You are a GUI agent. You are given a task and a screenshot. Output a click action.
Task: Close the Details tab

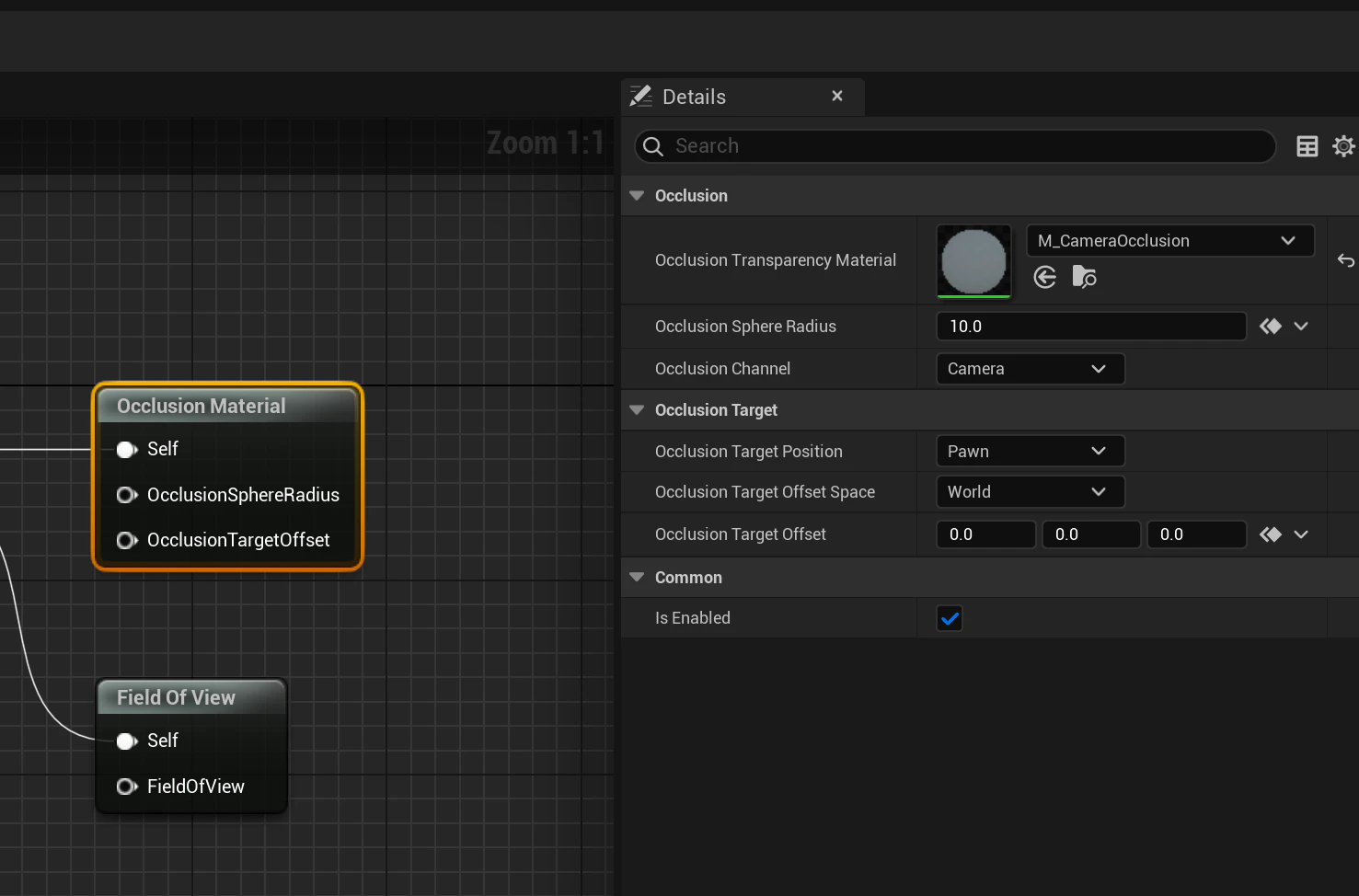click(837, 96)
